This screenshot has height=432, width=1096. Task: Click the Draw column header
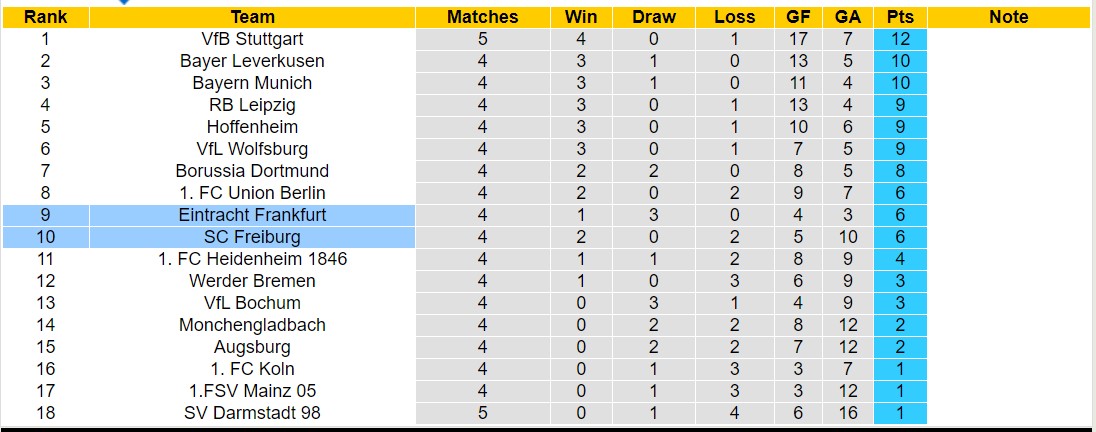pyautogui.click(x=654, y=17)
